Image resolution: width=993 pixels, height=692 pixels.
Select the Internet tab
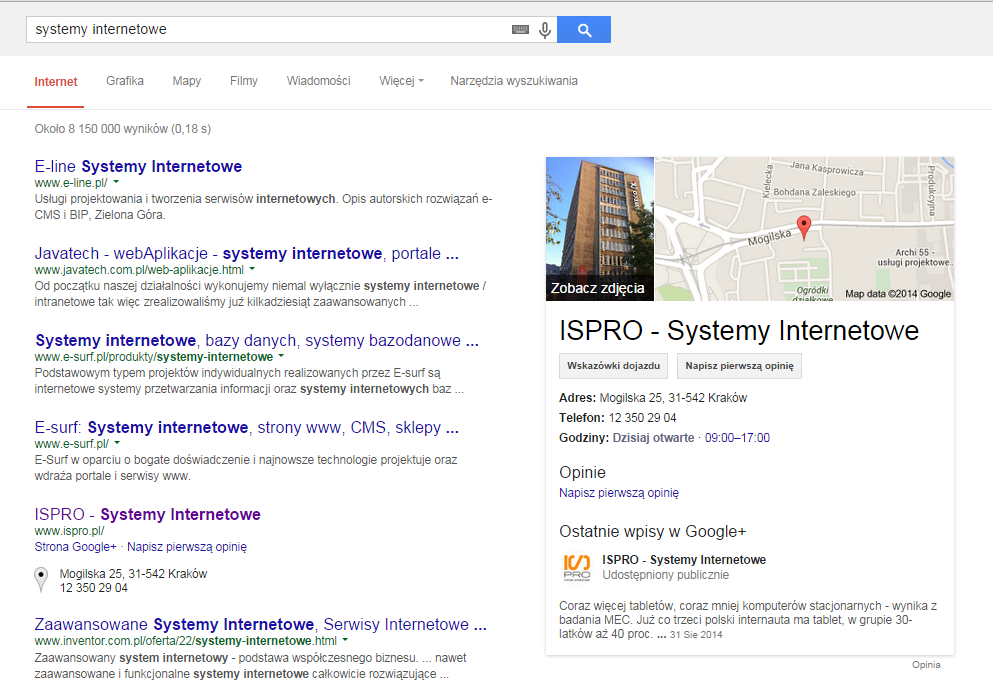tap(56, 82)
